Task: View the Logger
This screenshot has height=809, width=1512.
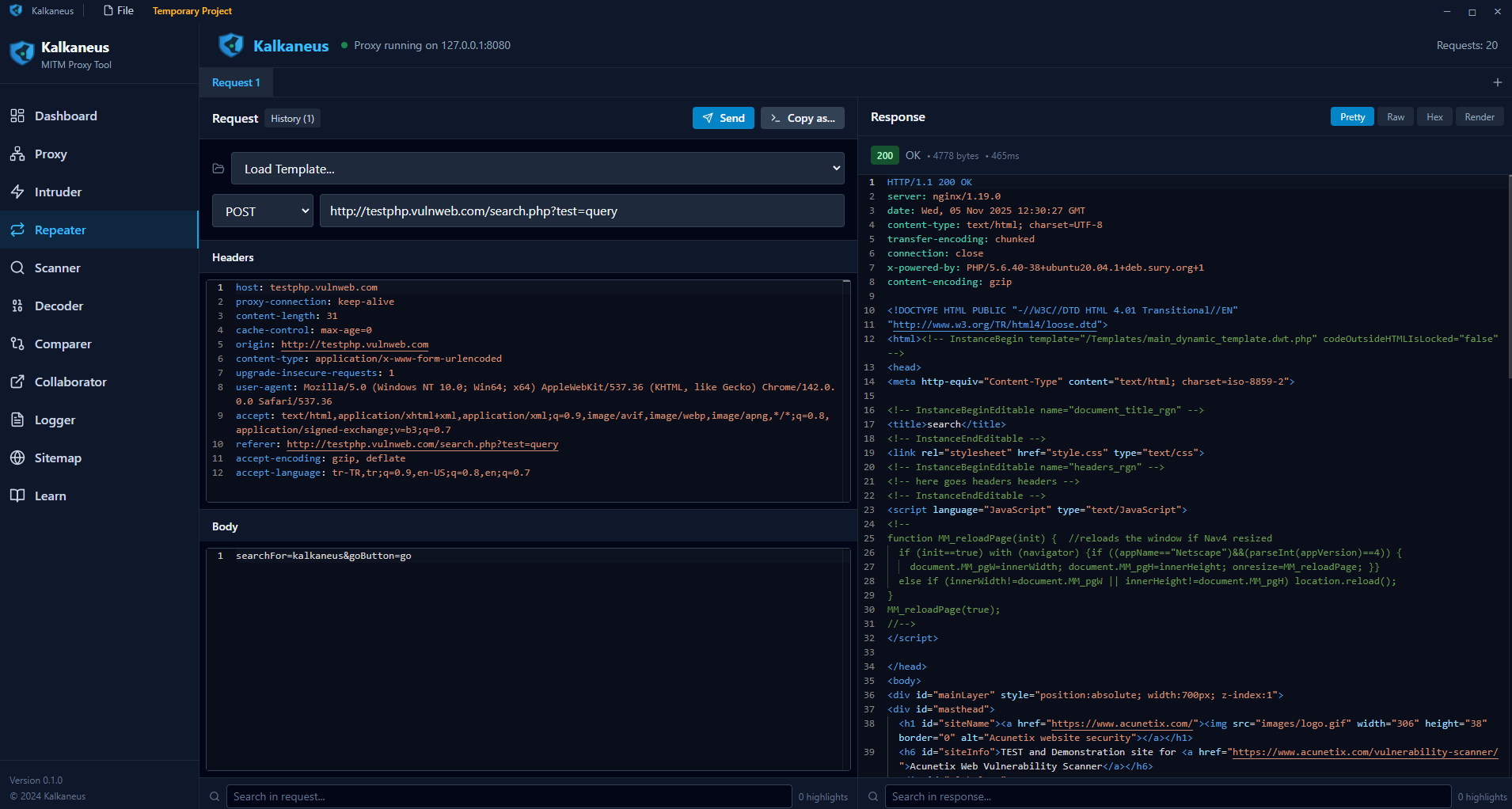Action: click(x=54, y=420)
